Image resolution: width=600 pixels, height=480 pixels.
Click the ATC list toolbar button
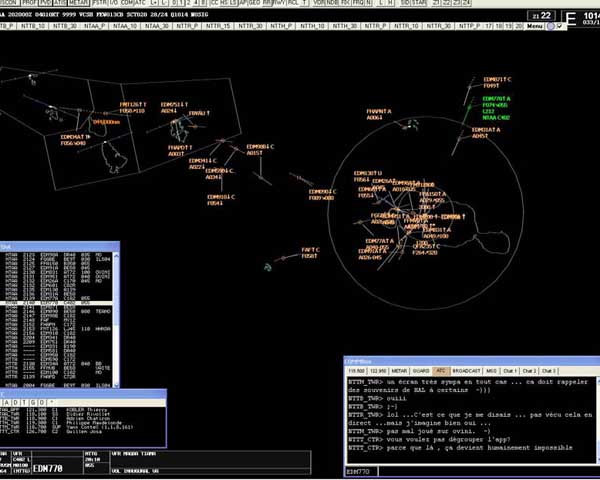tap(141, 3)
